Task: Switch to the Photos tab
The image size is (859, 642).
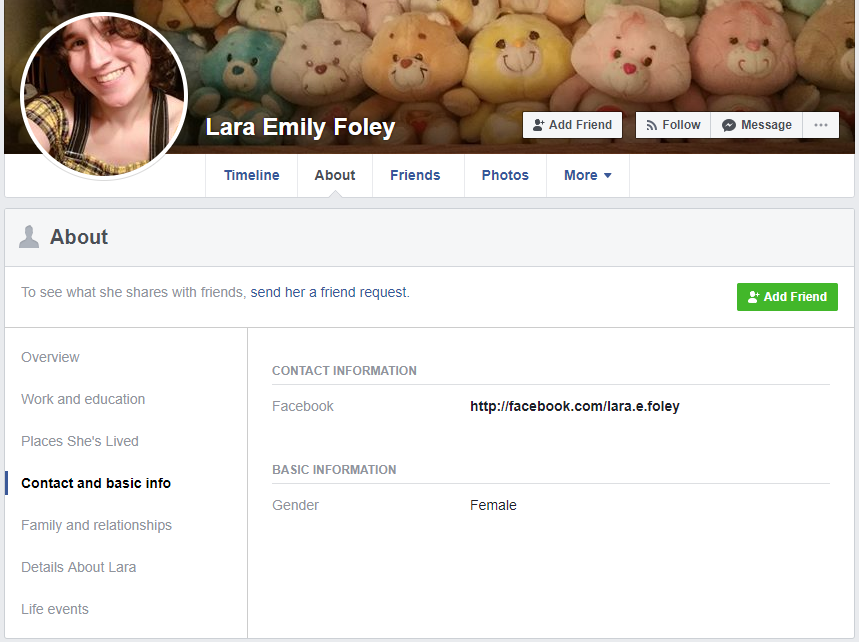Action: pos(505,175)
